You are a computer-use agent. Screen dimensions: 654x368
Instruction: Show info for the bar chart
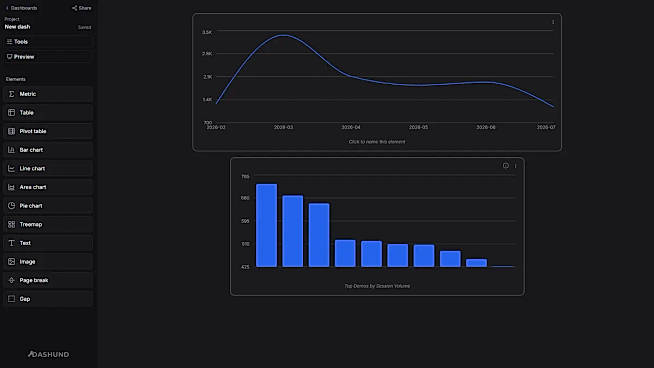(506, 166)
